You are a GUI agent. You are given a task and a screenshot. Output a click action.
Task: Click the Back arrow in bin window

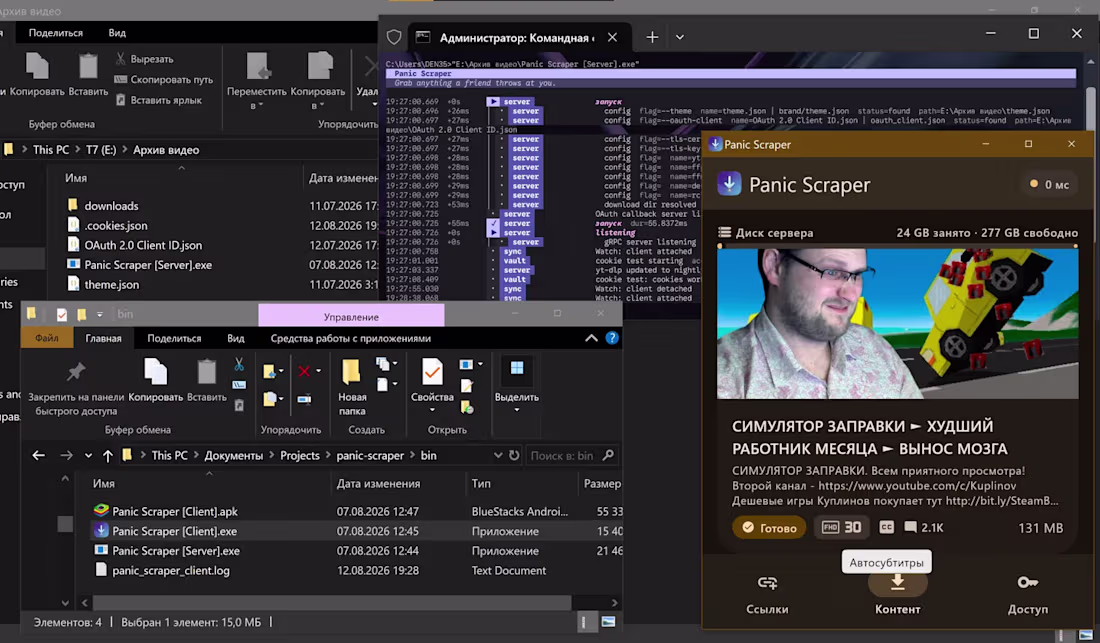click(39, 456)
